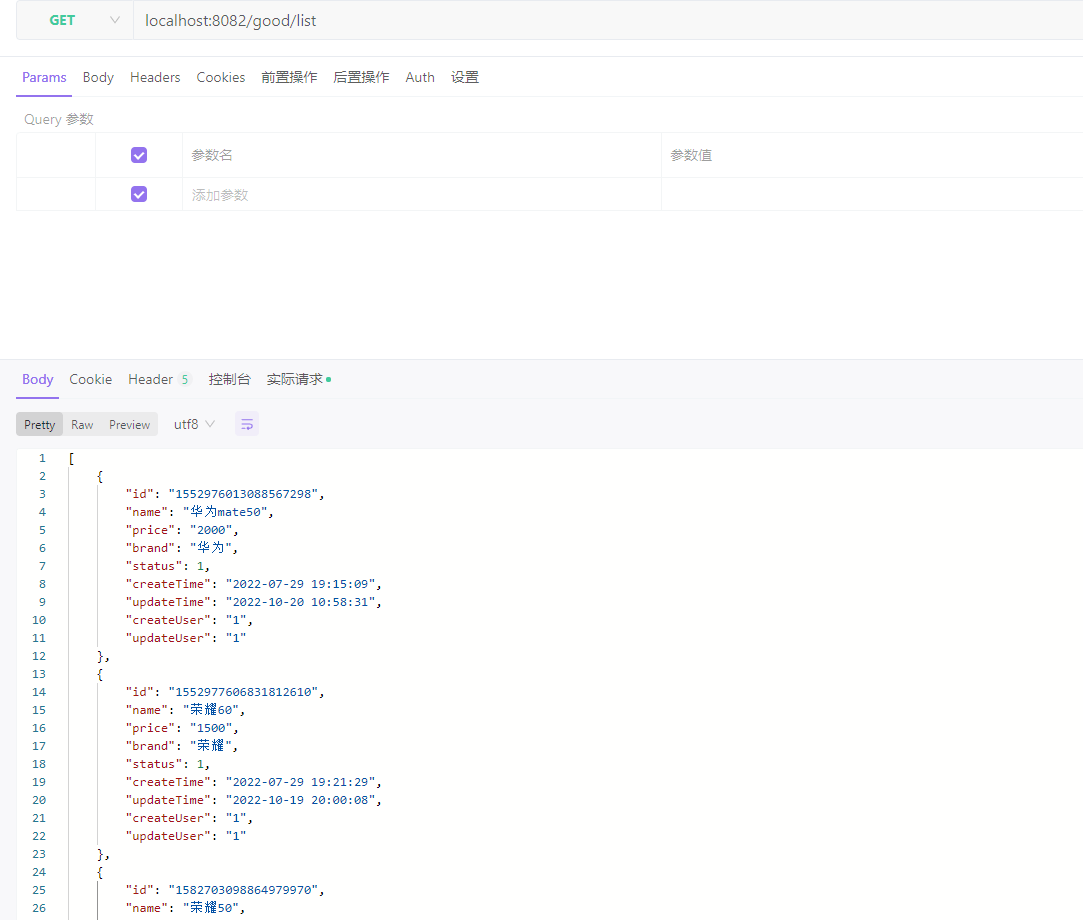This screenshot has height=920, width=1083.
Task: Select the Cookies request tab
Action: [220, 77]
